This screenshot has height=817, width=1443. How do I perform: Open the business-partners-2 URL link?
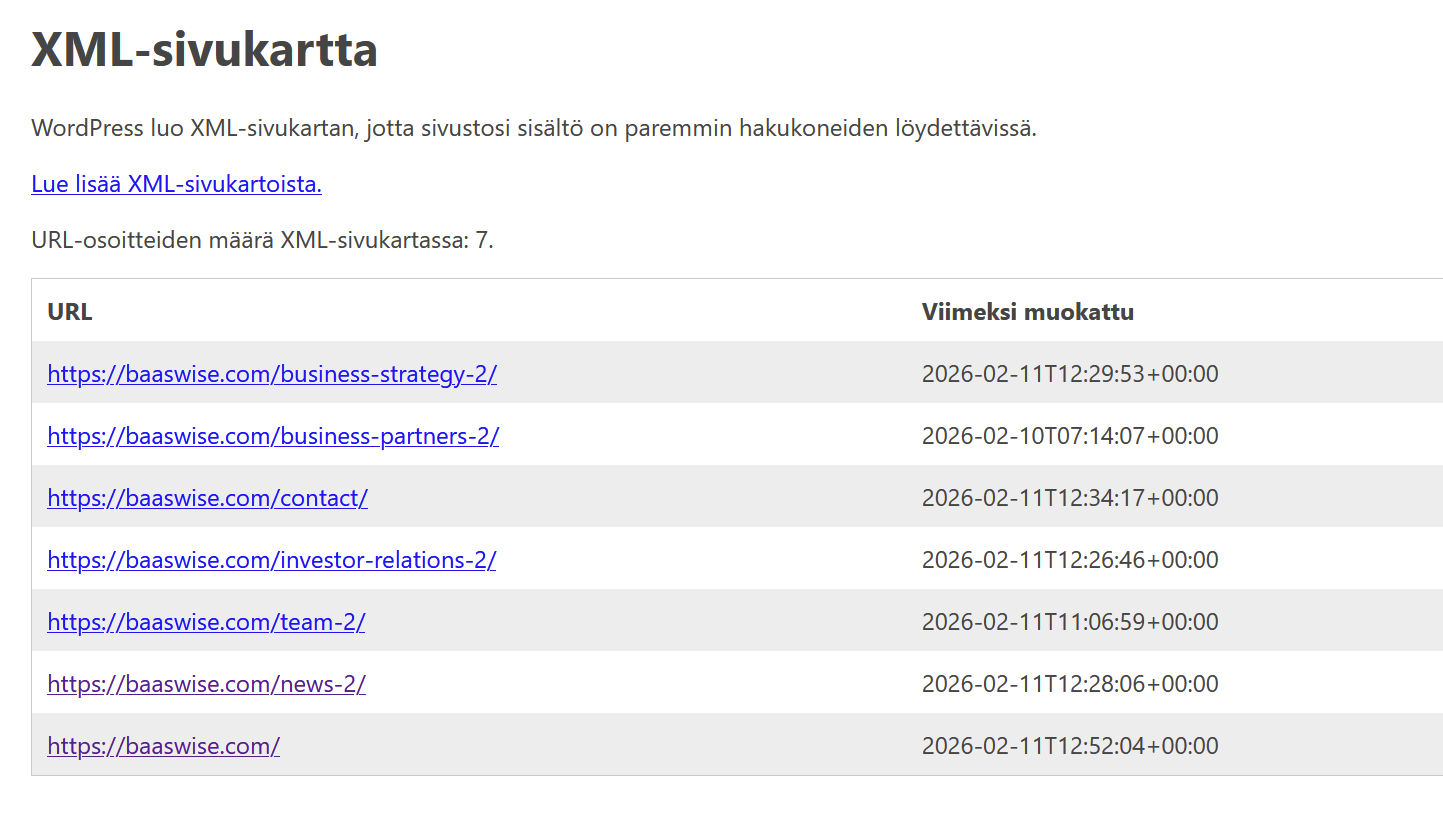272,436
